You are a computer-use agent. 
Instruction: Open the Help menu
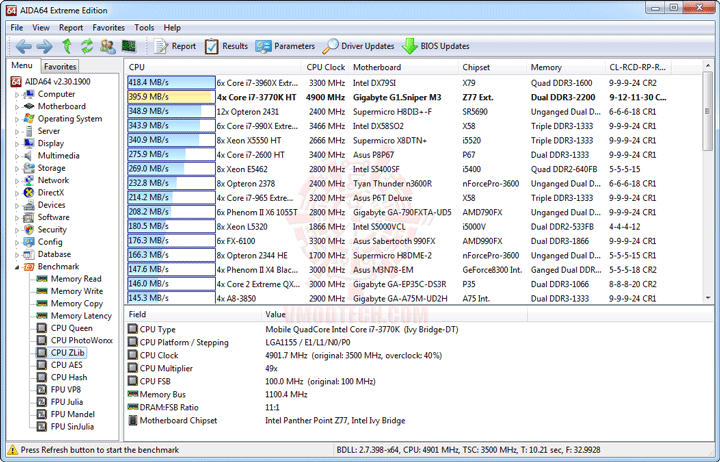[172, 28]
